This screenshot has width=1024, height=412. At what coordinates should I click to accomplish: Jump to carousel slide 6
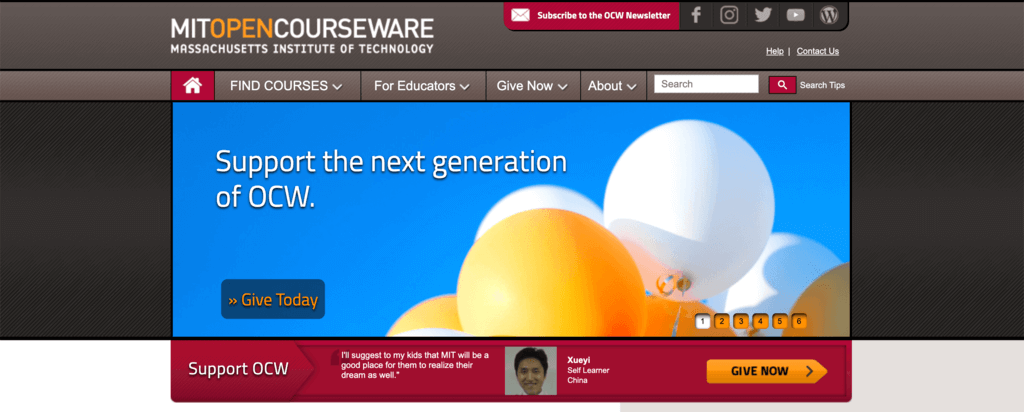coord(799,321)
